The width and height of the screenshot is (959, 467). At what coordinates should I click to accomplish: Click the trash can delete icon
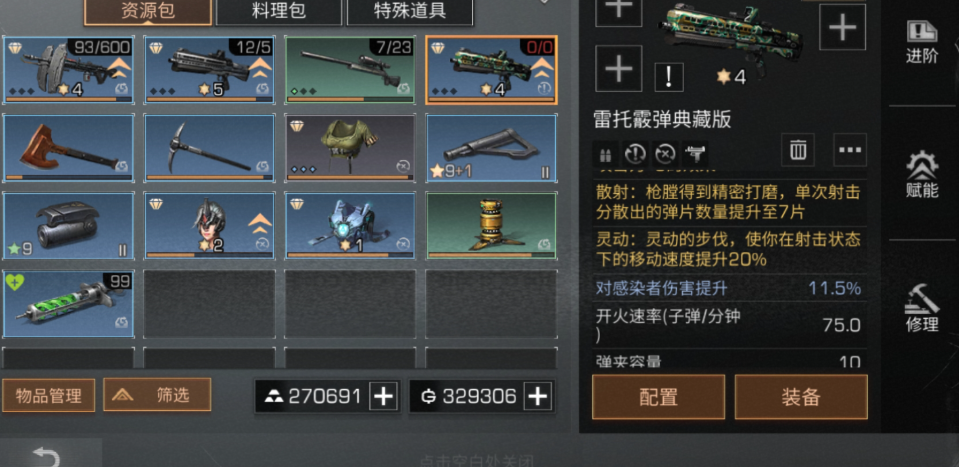click(798, 150)
